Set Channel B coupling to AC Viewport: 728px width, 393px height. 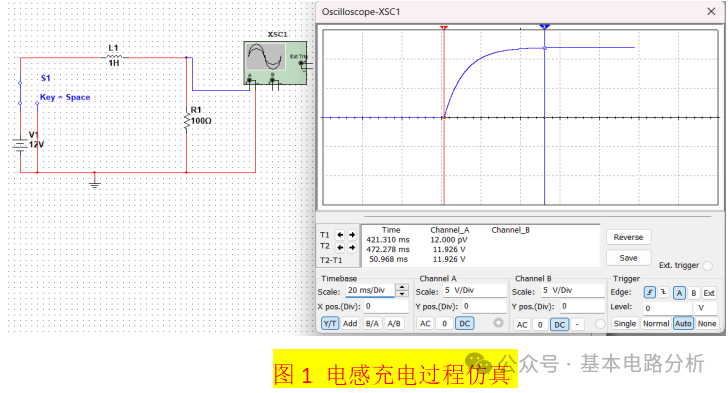coord(522,325)
